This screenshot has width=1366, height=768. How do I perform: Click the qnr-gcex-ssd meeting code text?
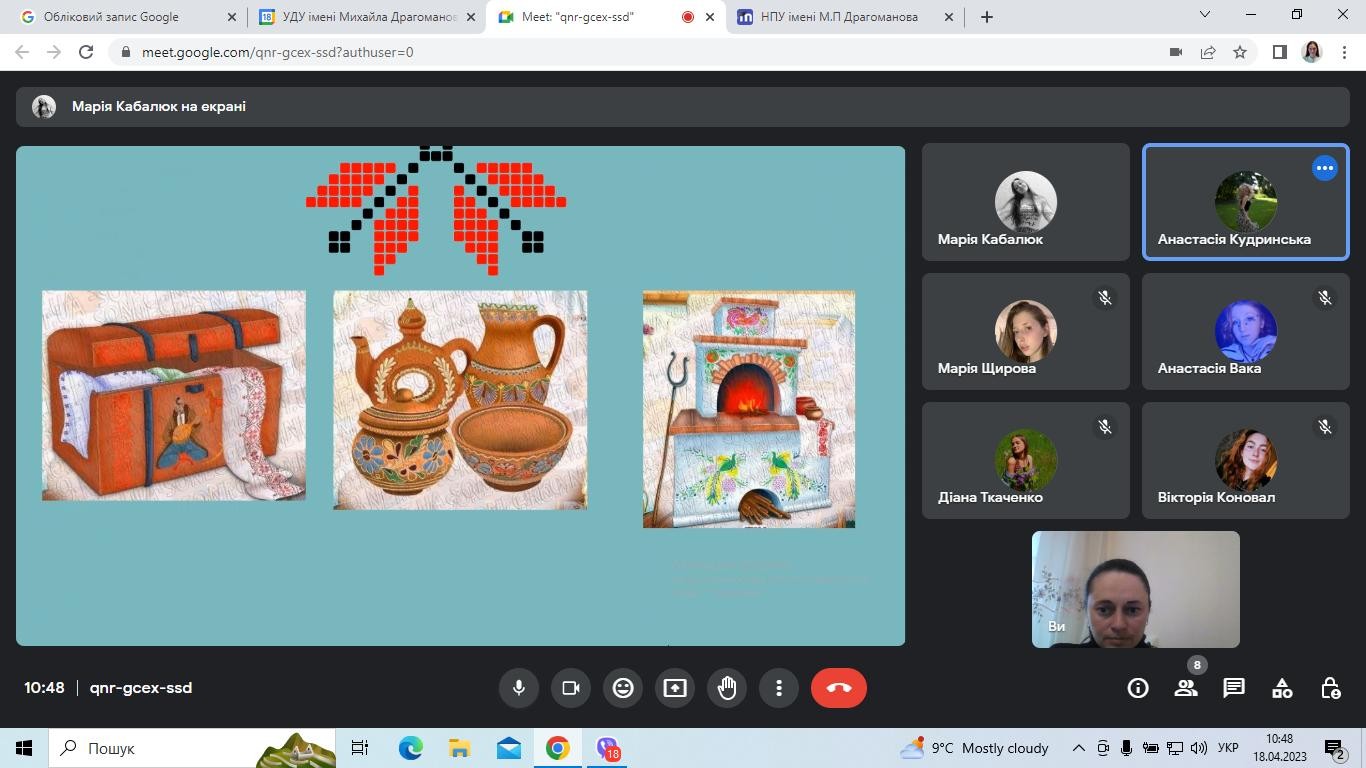pos(141,688)
